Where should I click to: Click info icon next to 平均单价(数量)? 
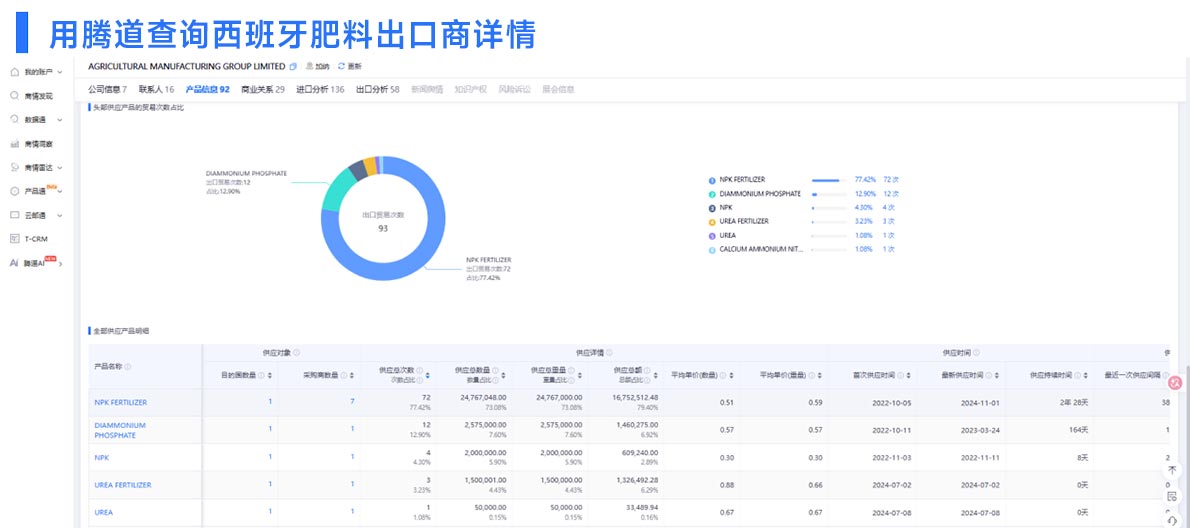pos(721,376)
